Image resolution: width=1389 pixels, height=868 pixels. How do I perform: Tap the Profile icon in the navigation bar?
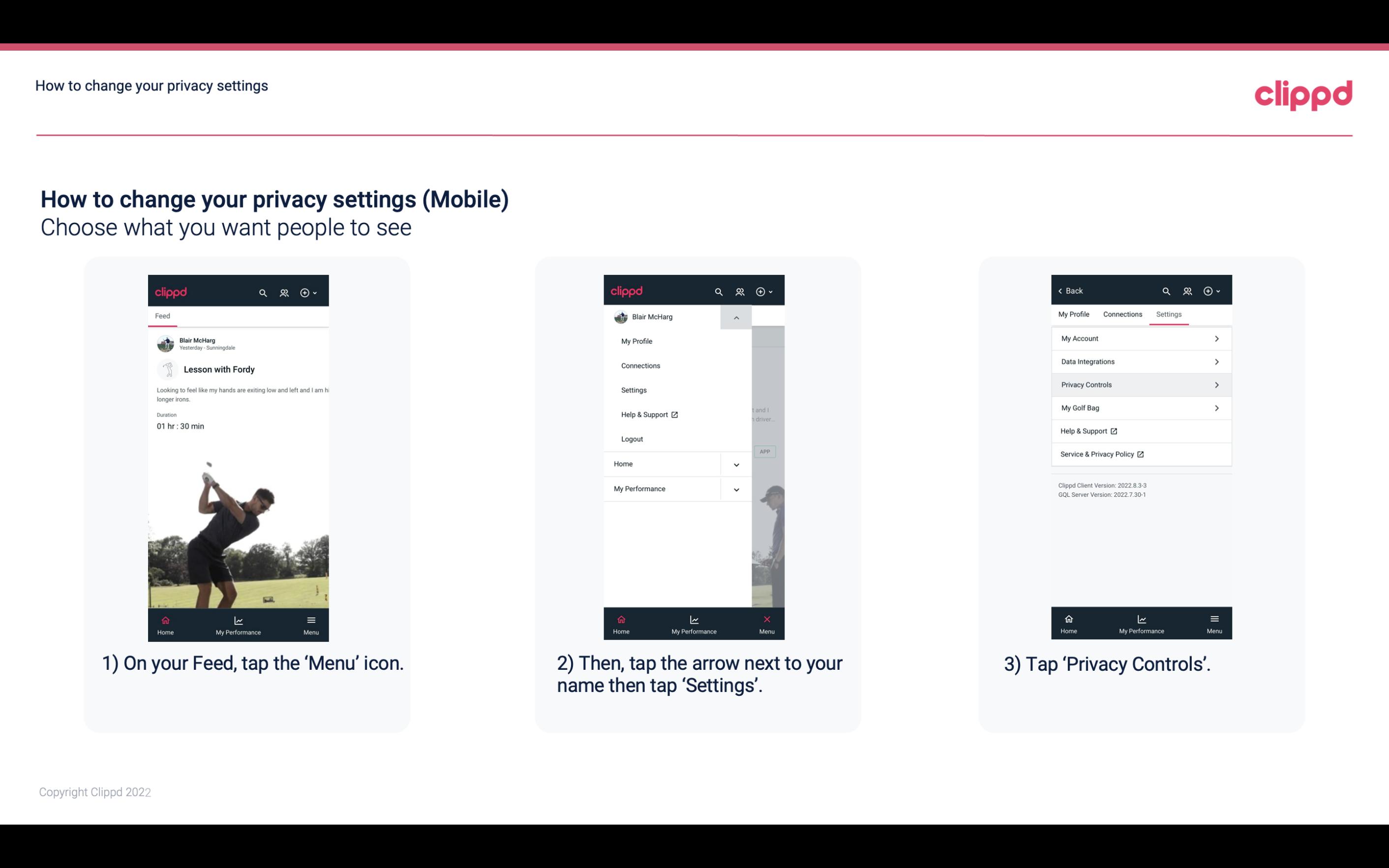(x=284, y=291)
